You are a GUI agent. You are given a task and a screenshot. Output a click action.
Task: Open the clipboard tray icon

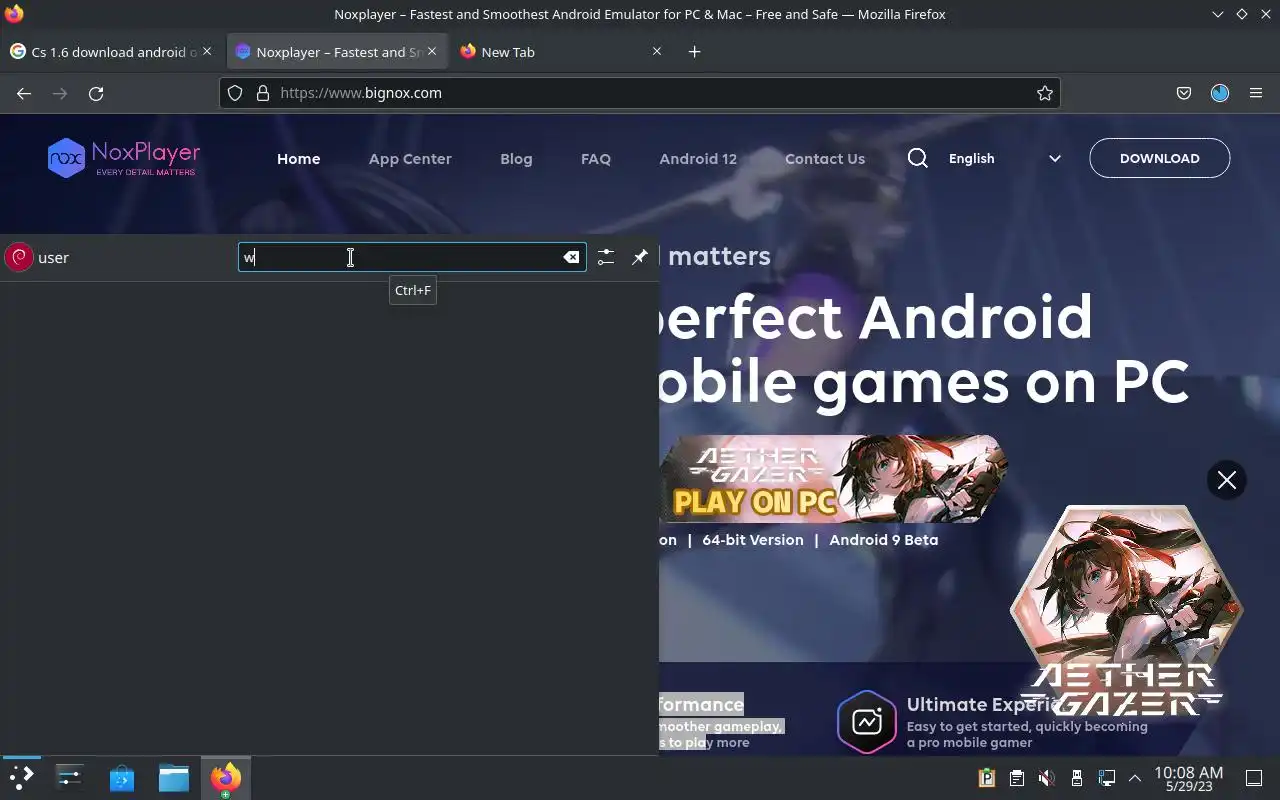1016,778
